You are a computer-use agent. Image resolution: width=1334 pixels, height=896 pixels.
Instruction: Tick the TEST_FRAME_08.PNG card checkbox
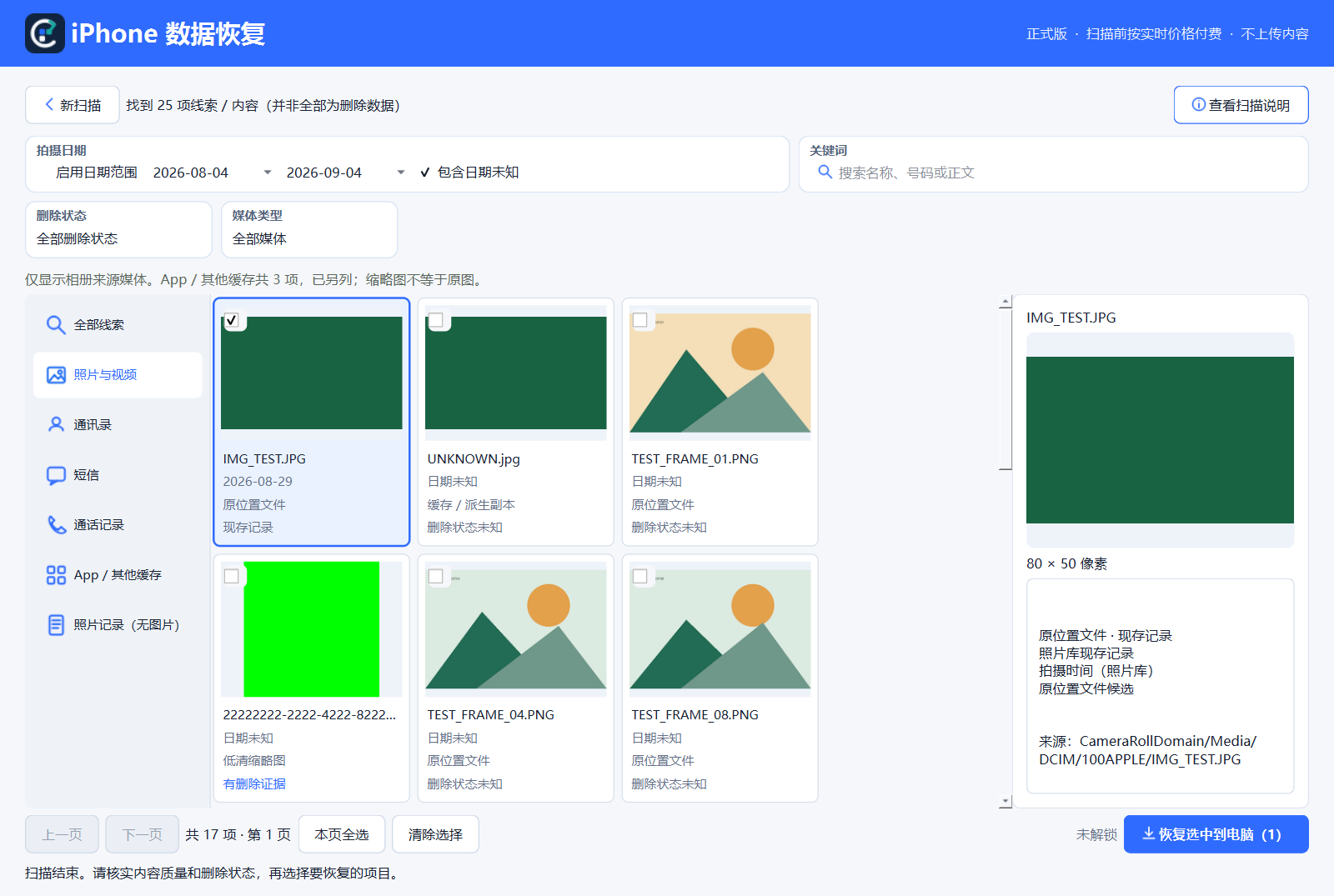[640, 576]
